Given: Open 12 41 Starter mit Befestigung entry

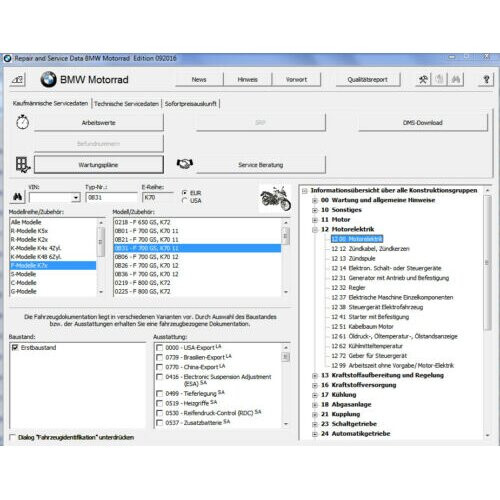Looking at the screenshot, I should pos(370,317).
